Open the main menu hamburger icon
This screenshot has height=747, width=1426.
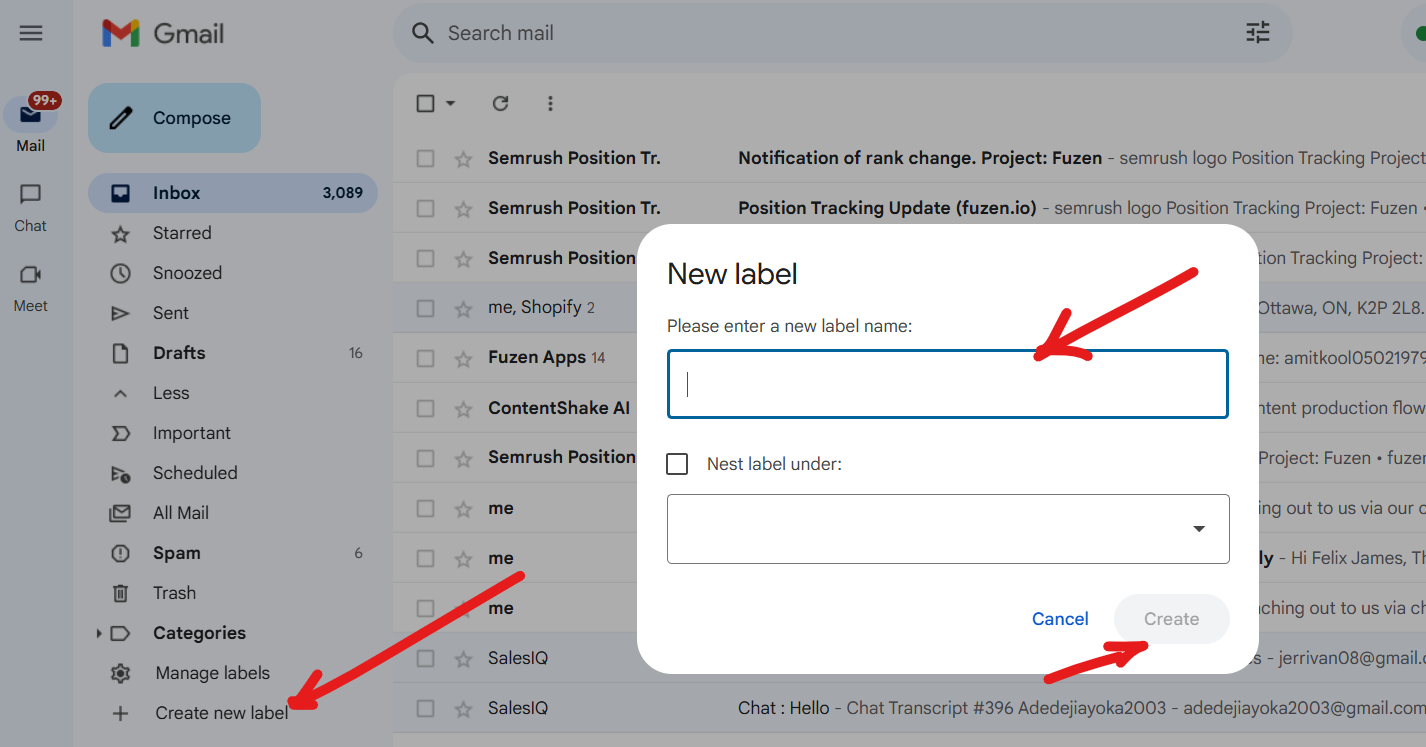(31, 33)
